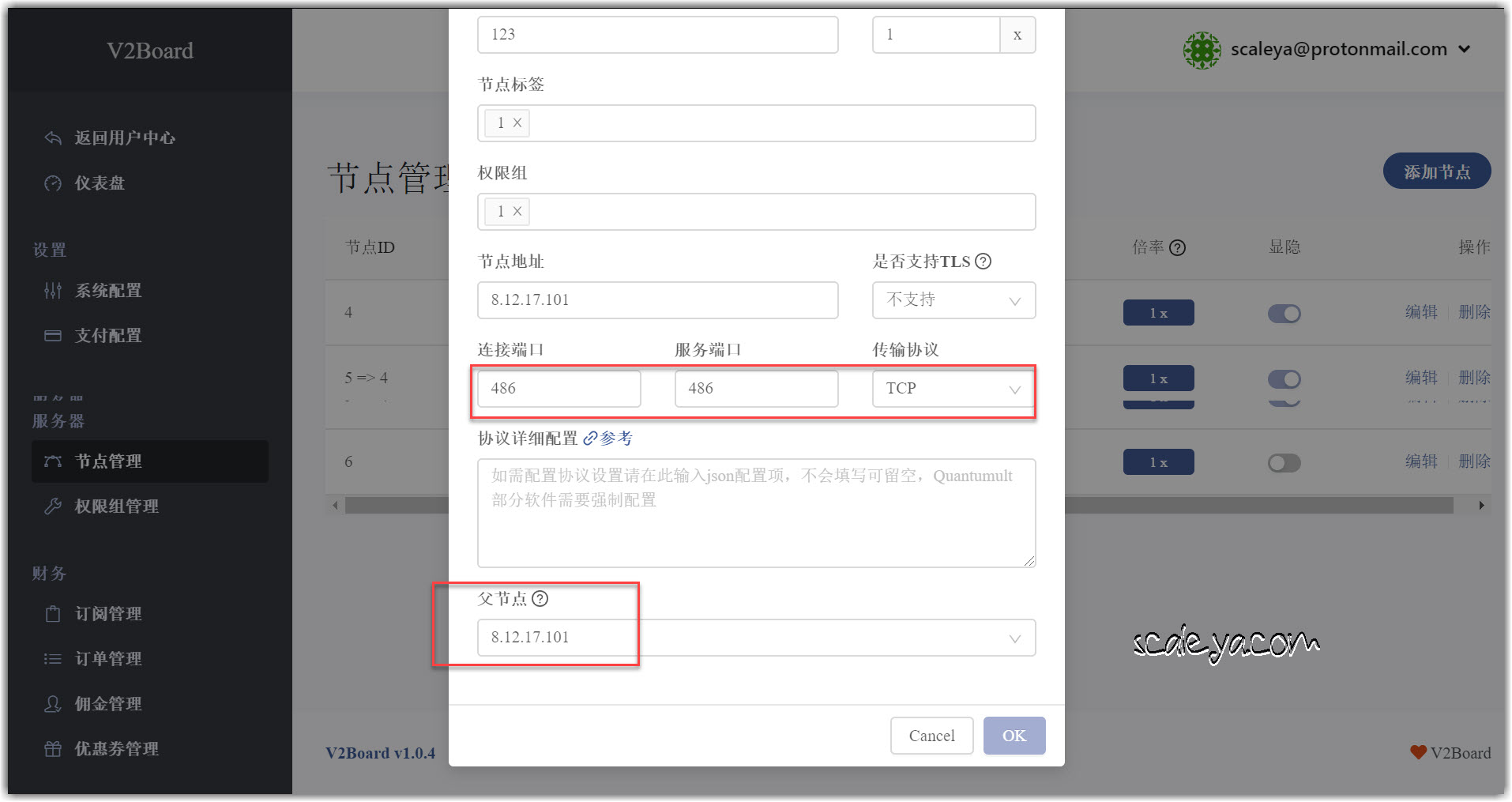The height and width of the screenshot is (802, 1512).
Task: Toggle visibility switch for node 5 => 4
Action: [x=1284, y=379]
